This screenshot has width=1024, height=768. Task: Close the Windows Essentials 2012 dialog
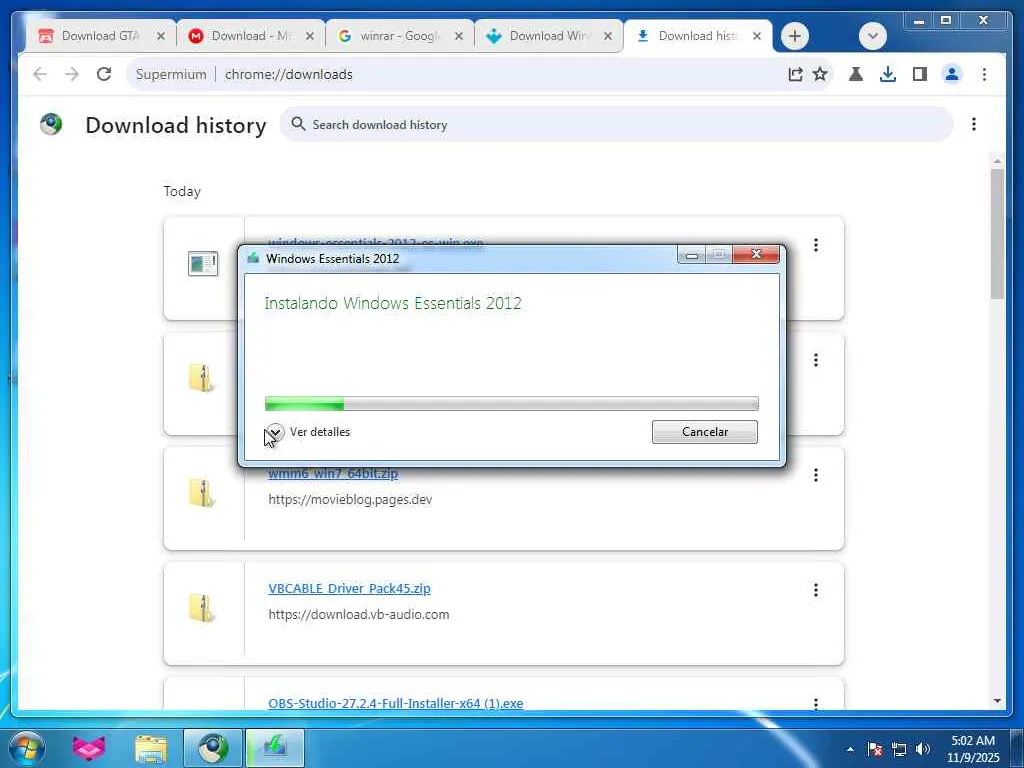[756, 254]
